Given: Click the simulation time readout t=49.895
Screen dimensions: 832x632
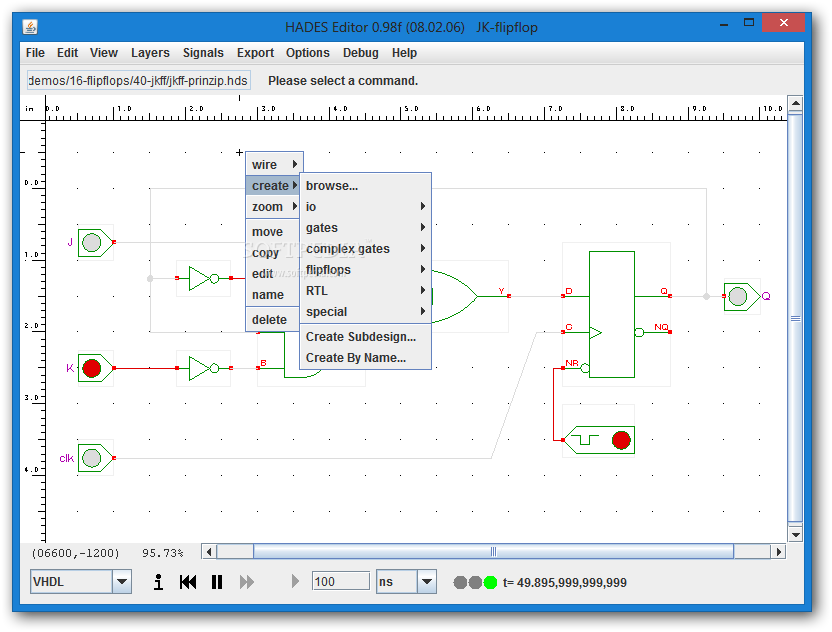Looking at the screenshot, I should [x=565, y=583].
